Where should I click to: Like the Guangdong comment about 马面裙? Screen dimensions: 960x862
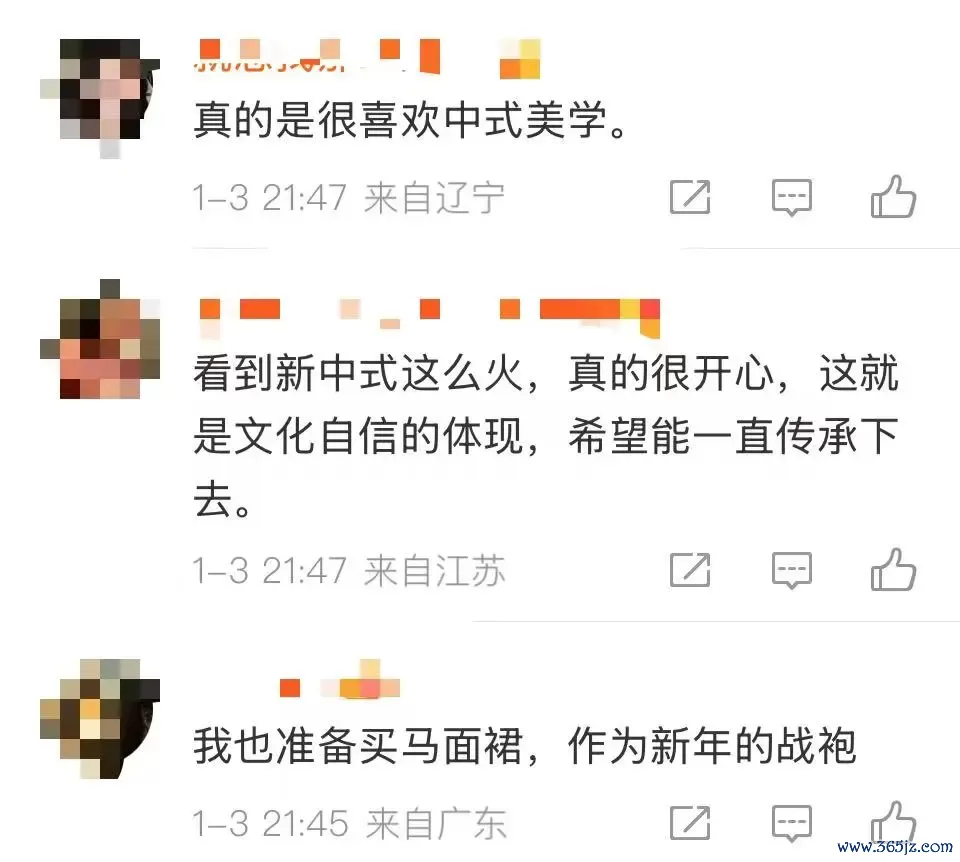point(893,822)
